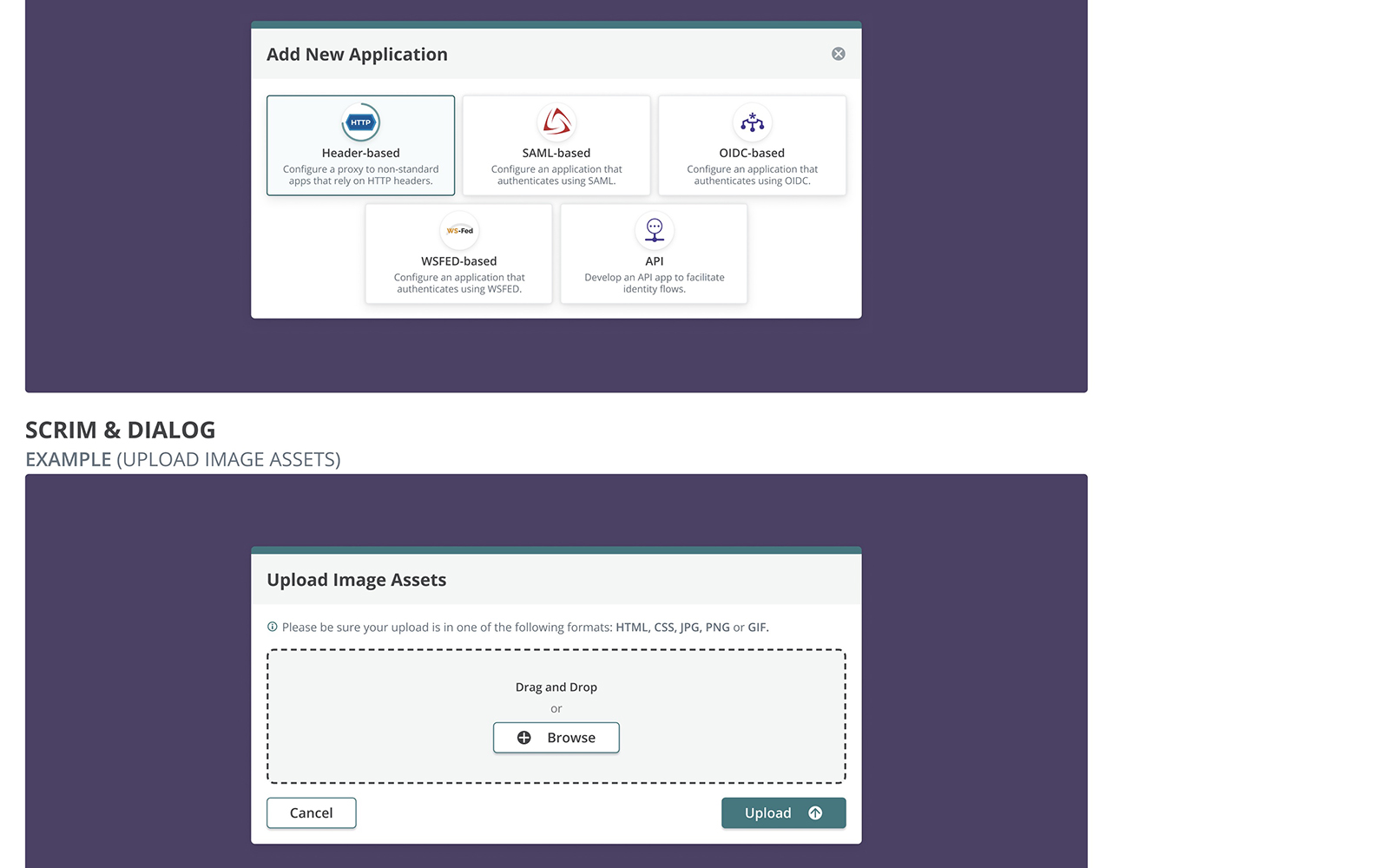Click the up-arrow icon in Upload button
This screenshot has height=868, width=1389.
coord(815,813)
